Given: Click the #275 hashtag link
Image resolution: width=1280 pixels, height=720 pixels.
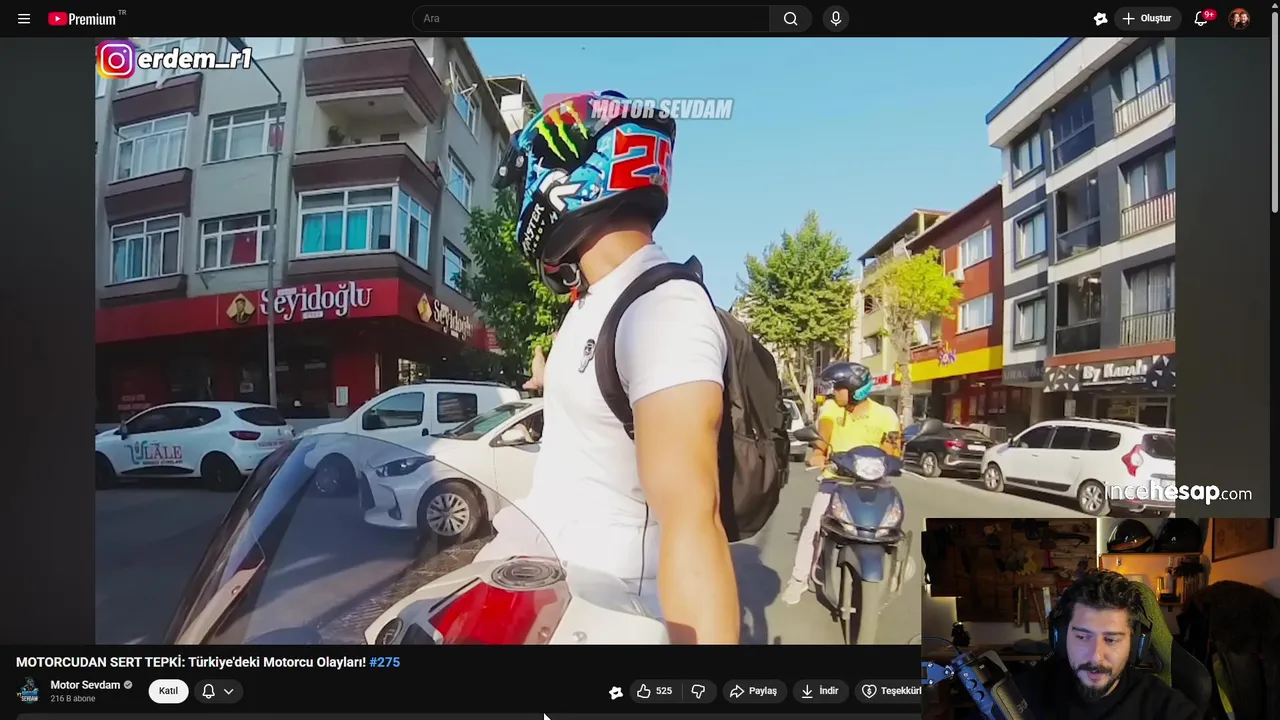Looking at the screenshot, I should pyautogui.click(x=384, y=662).
